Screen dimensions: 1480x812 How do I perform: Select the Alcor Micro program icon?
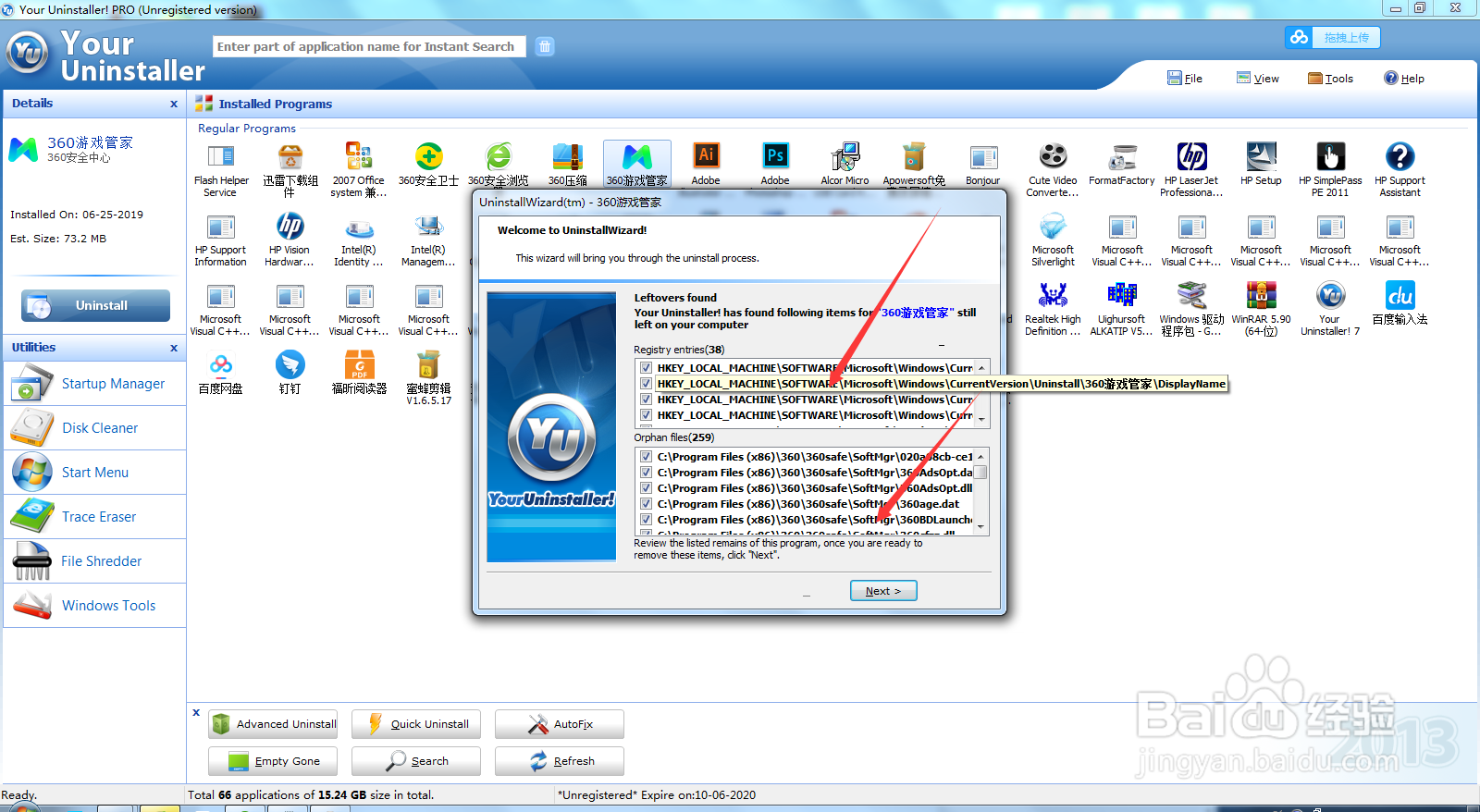click(845, 156)
